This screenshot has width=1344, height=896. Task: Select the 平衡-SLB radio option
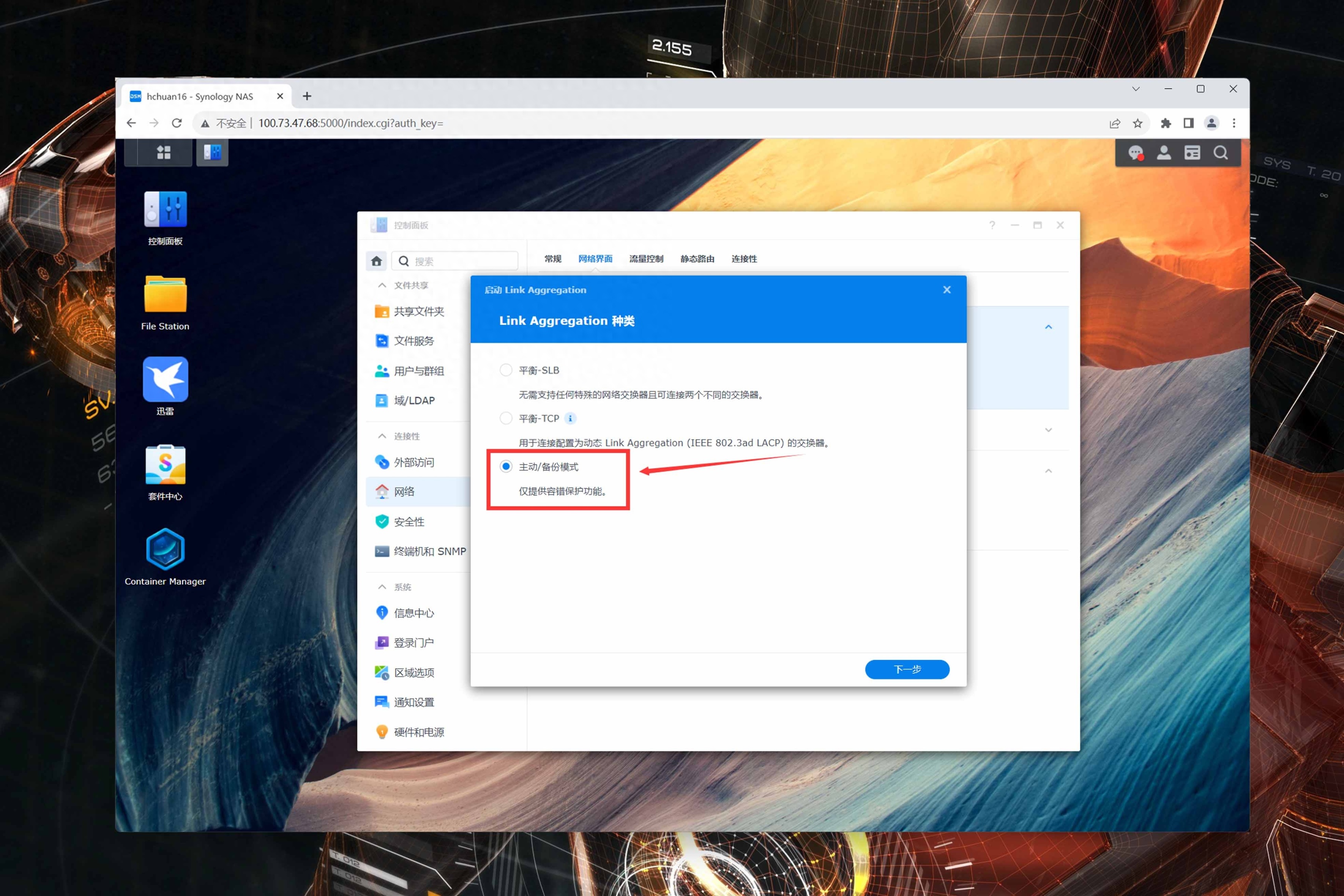click(506, 370)
